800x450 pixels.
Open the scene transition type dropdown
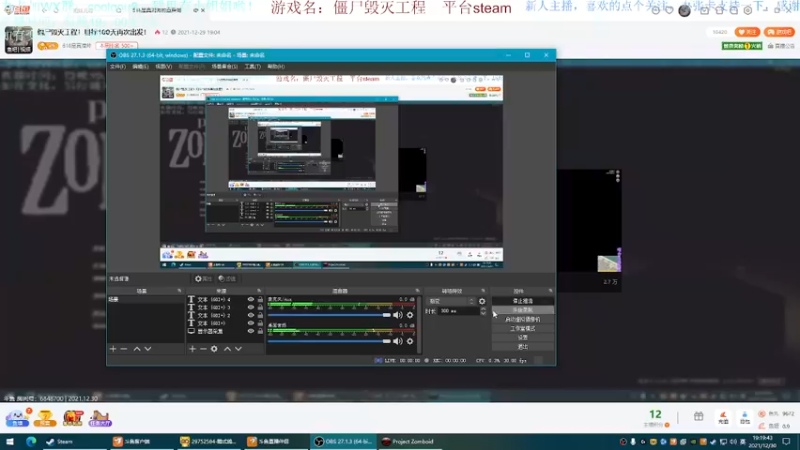(451, 301)
